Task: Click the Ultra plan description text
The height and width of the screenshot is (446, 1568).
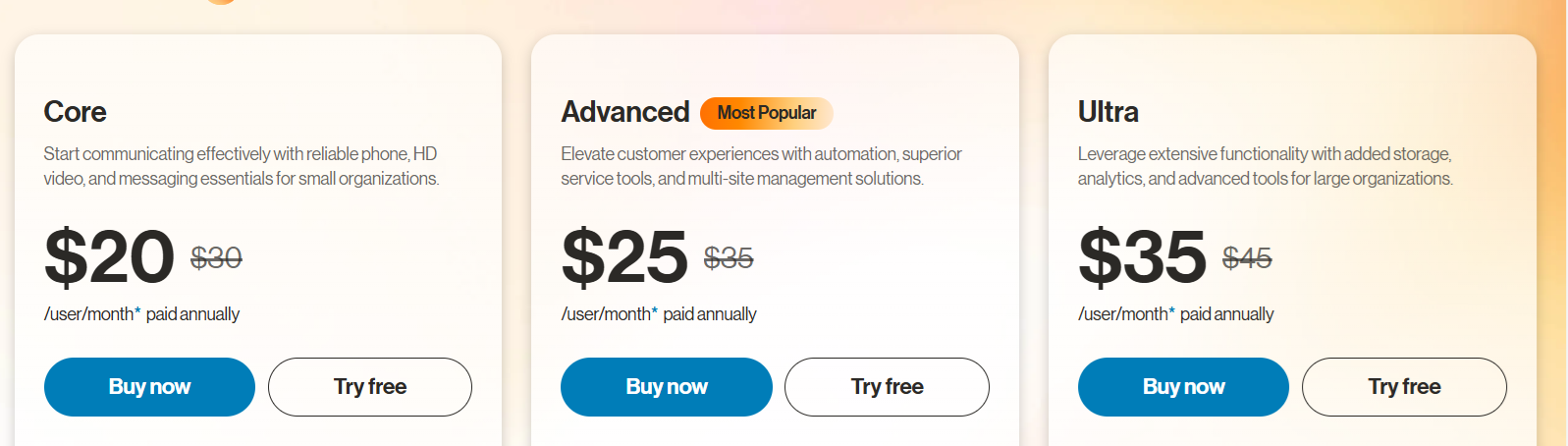Action: [x=1265, y=166]
